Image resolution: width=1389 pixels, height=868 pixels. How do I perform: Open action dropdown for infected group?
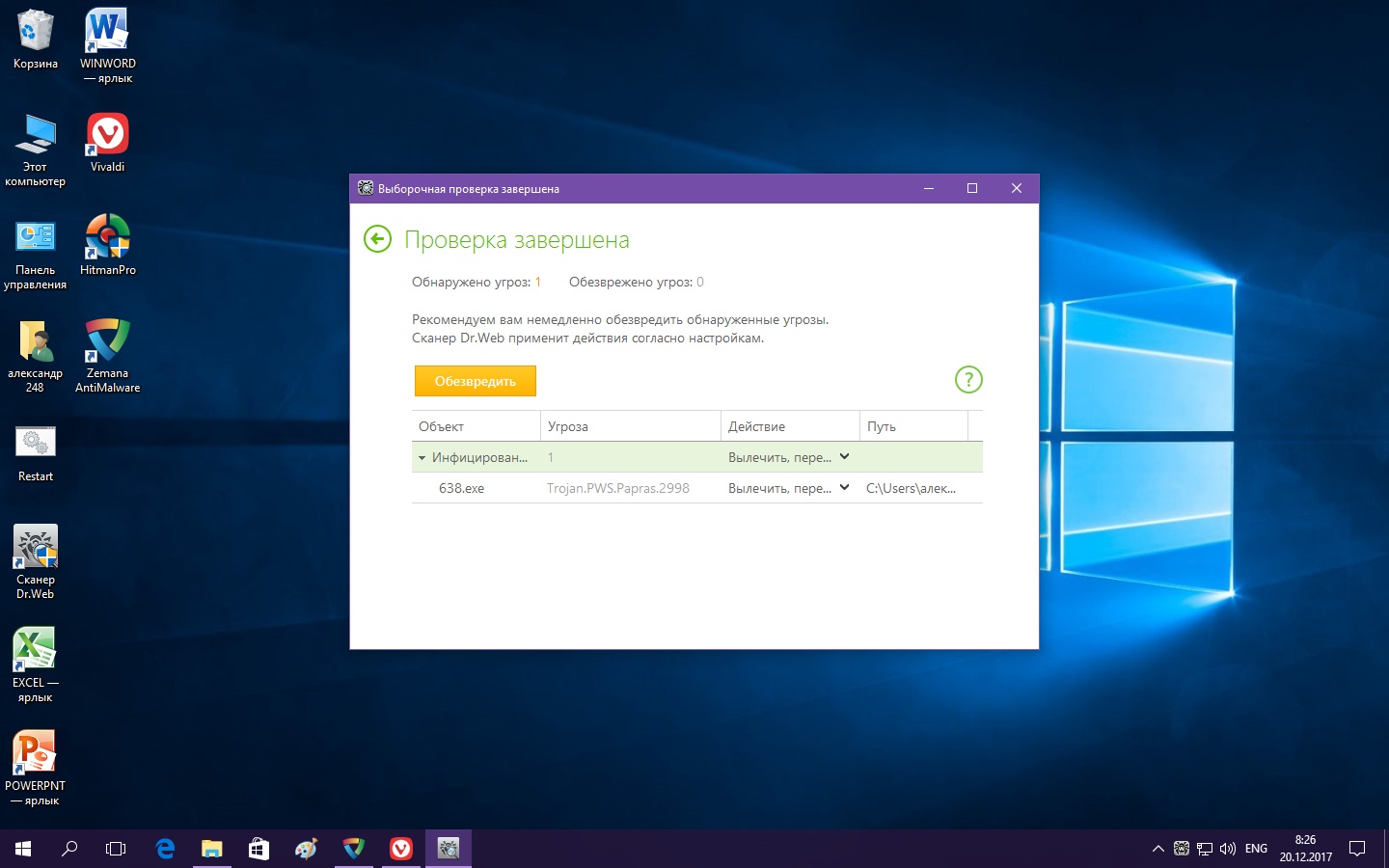(x=844, y=457)
